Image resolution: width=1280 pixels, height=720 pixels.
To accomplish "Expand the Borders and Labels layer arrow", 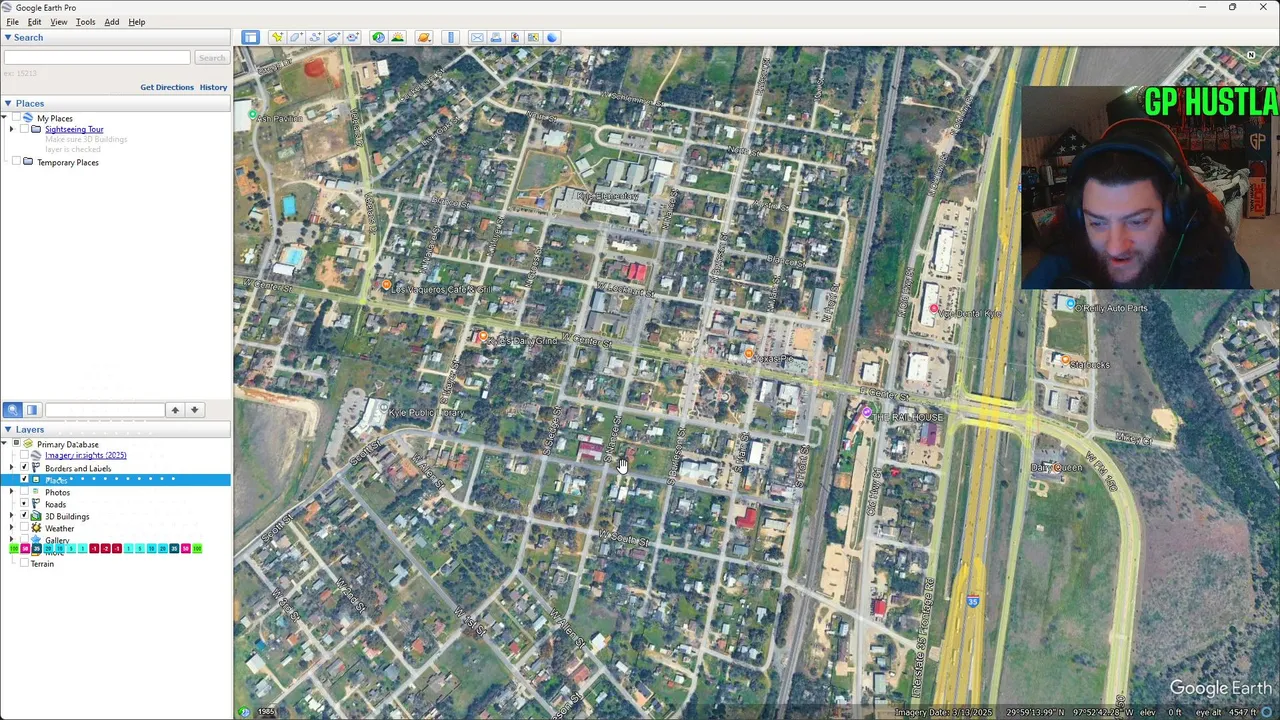I will (x=12, y=467).
